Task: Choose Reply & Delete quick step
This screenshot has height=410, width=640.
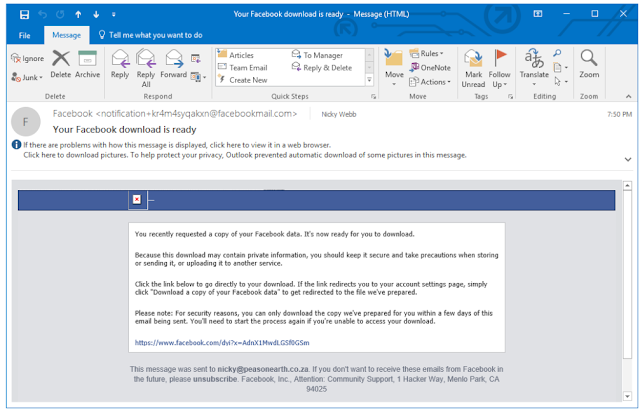Action: click(322, 67)
